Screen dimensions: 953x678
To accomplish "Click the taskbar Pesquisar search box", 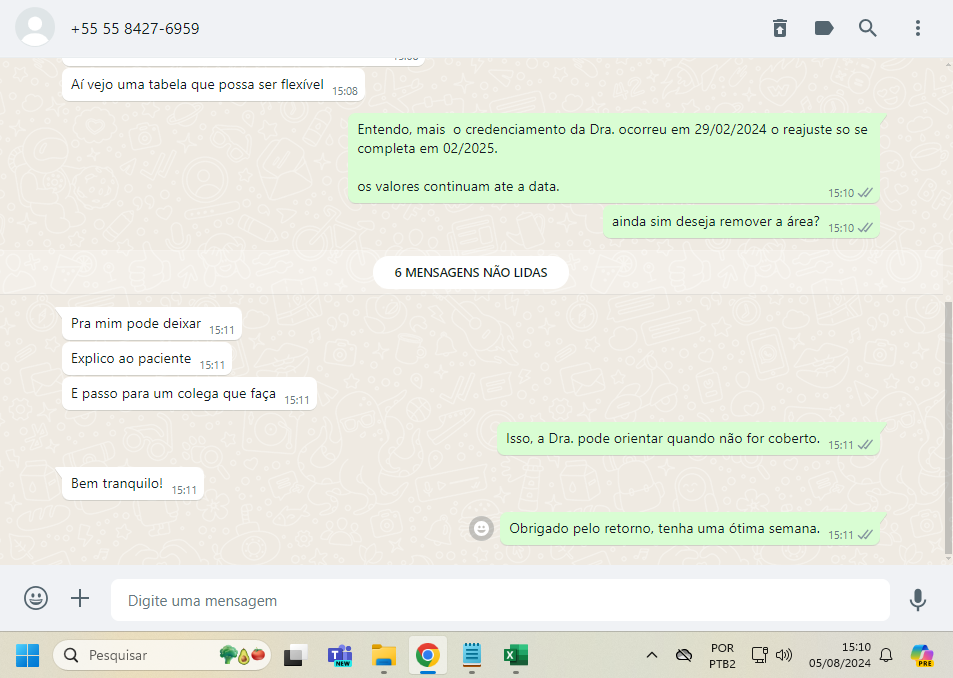I will [x=162, y=655].
